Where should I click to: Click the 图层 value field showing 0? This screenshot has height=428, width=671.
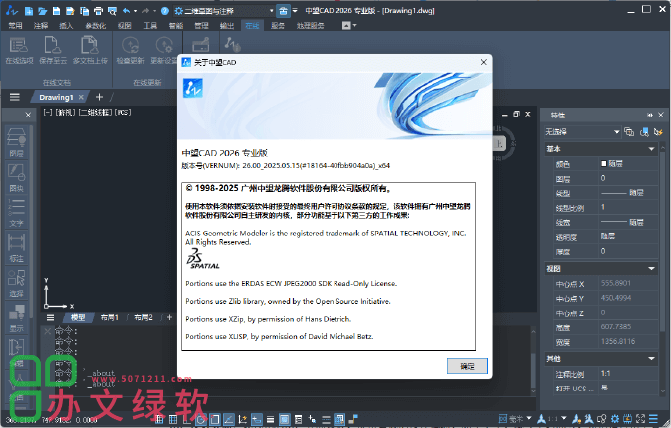[x=628, y=178]
